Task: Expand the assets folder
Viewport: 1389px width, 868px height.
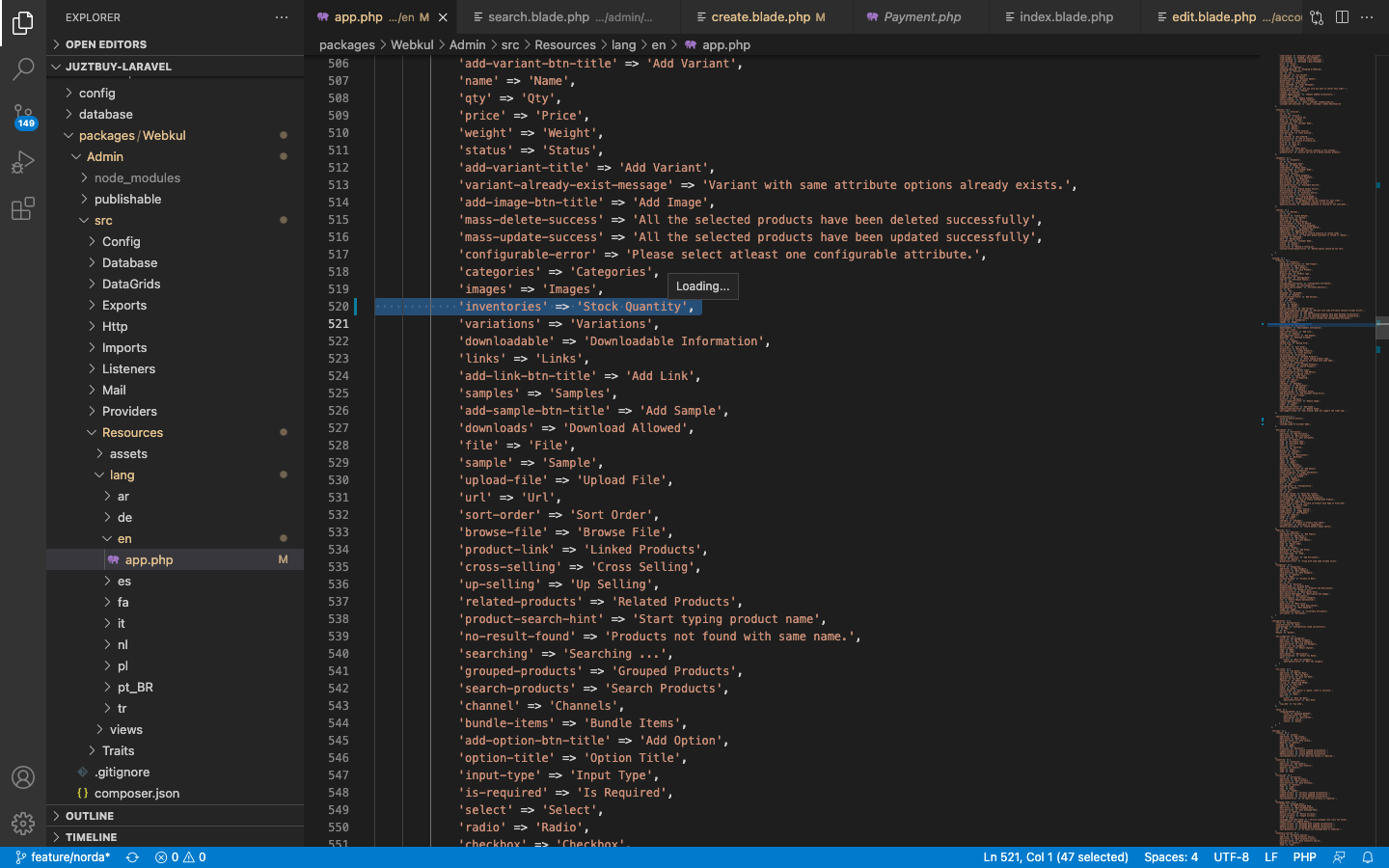Action: tap(175, 454)
